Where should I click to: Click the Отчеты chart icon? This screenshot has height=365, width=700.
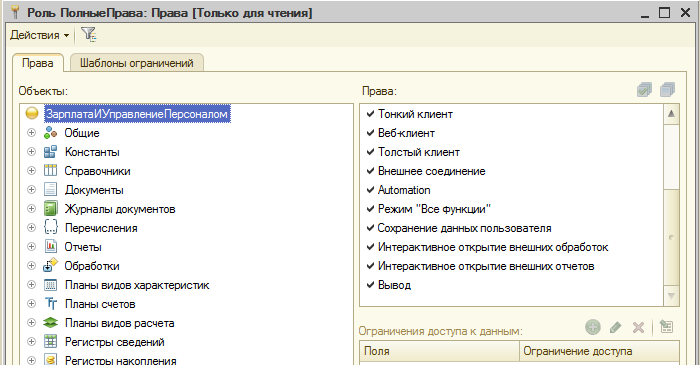click(x=50, y=246)
